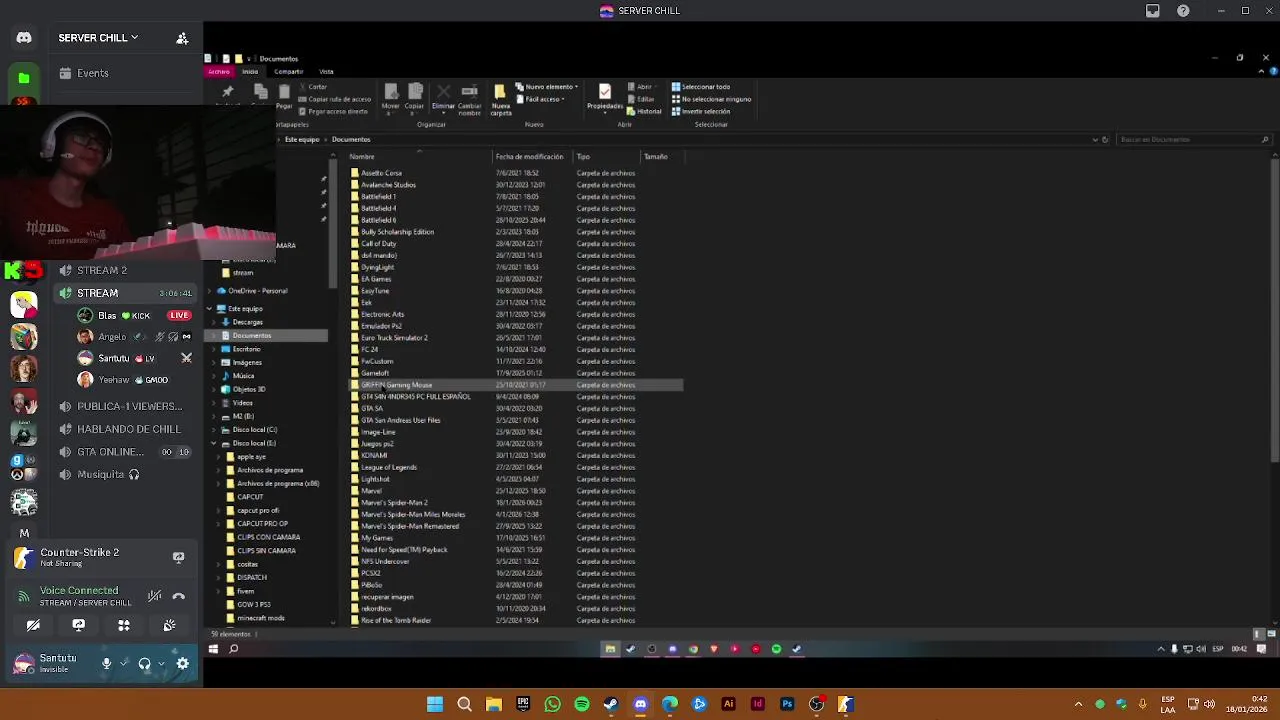Viewport: 1280px width, 720px height.
Task: Open the activities icon in voice panel
Action: 124,625
